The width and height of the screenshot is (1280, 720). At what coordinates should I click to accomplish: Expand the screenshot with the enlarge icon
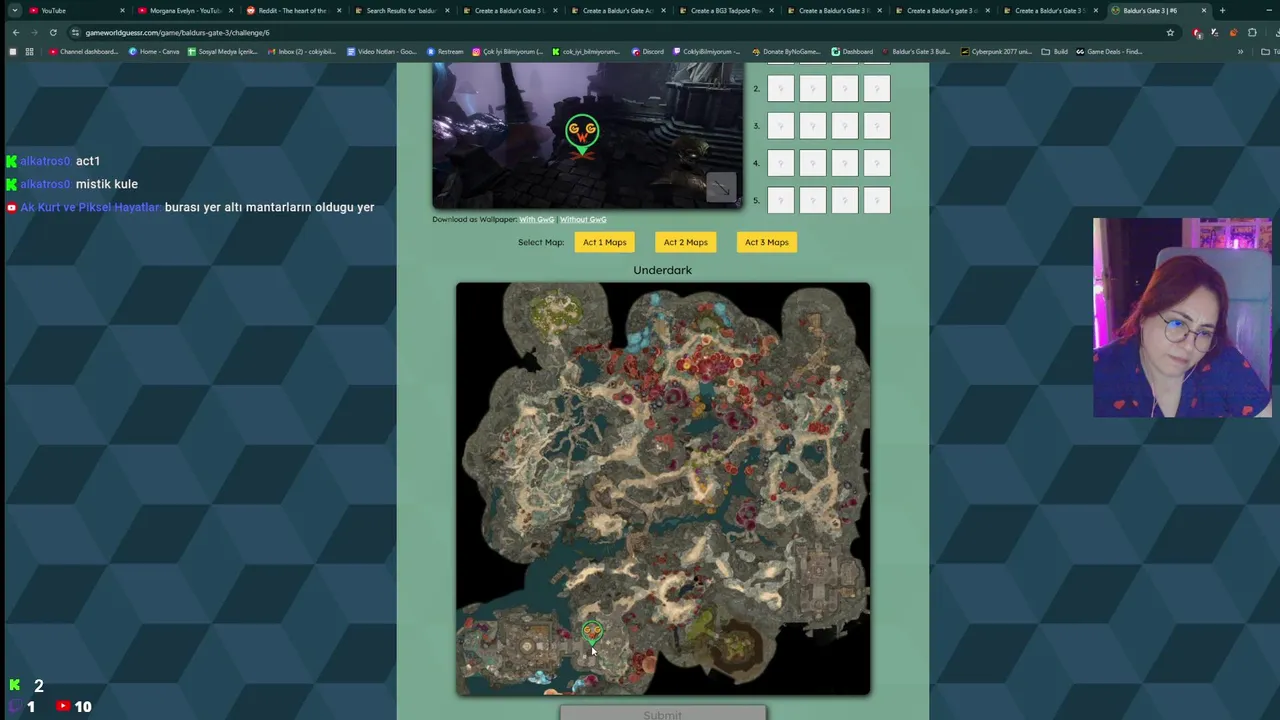[x=721, y=187]
